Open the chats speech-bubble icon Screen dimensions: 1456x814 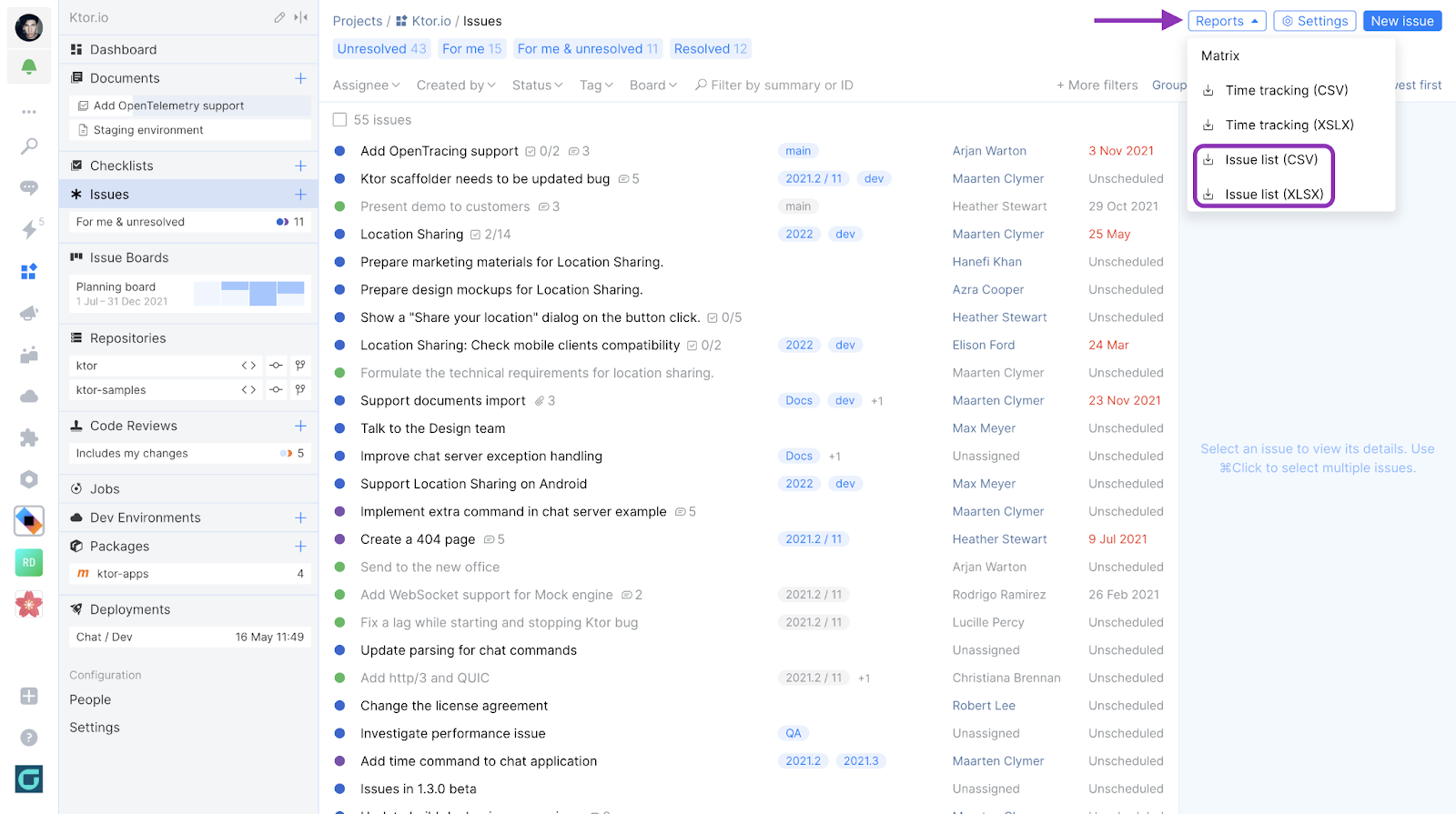[29, 187]
